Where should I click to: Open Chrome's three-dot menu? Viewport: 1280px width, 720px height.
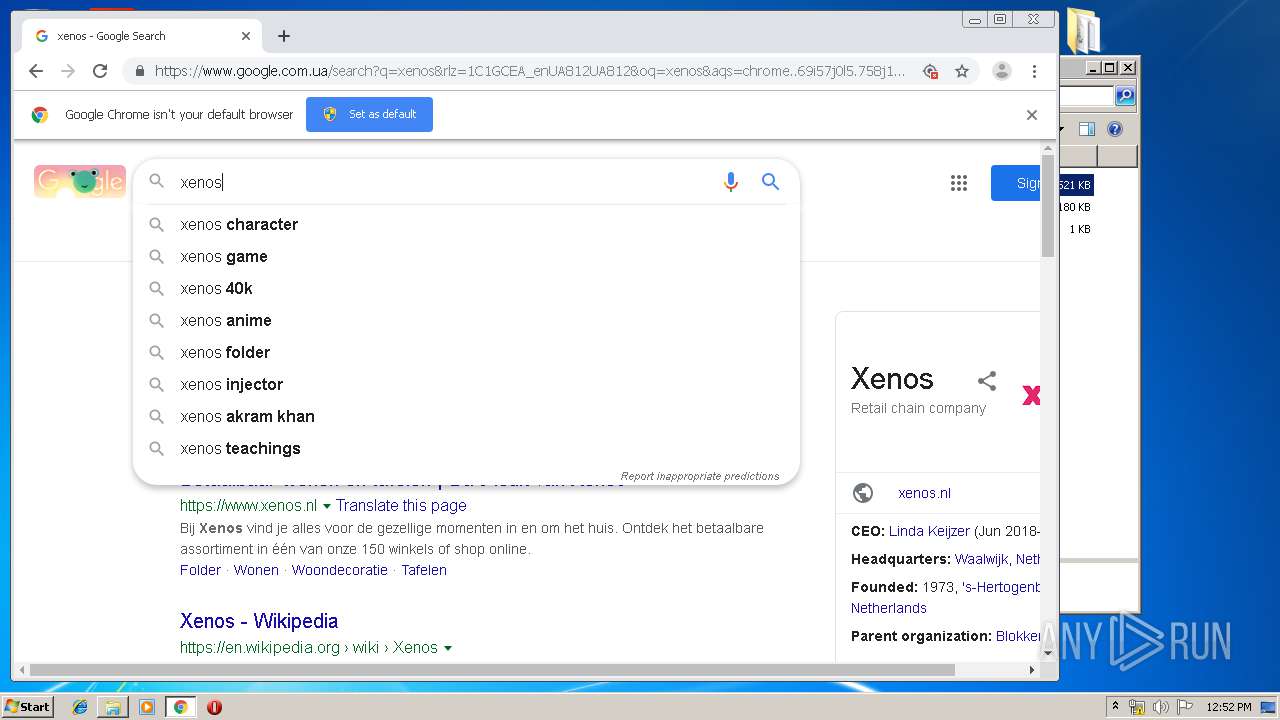pos(1034,71)
